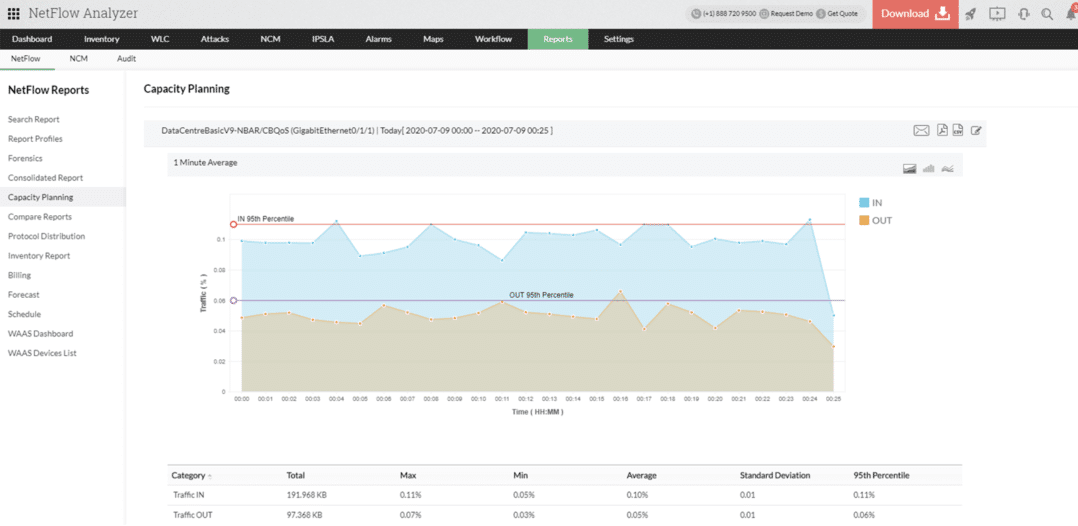The image size is (1078, 526).
Task: Click the IN 95th Percentile marker
Action: pos(233,224)
